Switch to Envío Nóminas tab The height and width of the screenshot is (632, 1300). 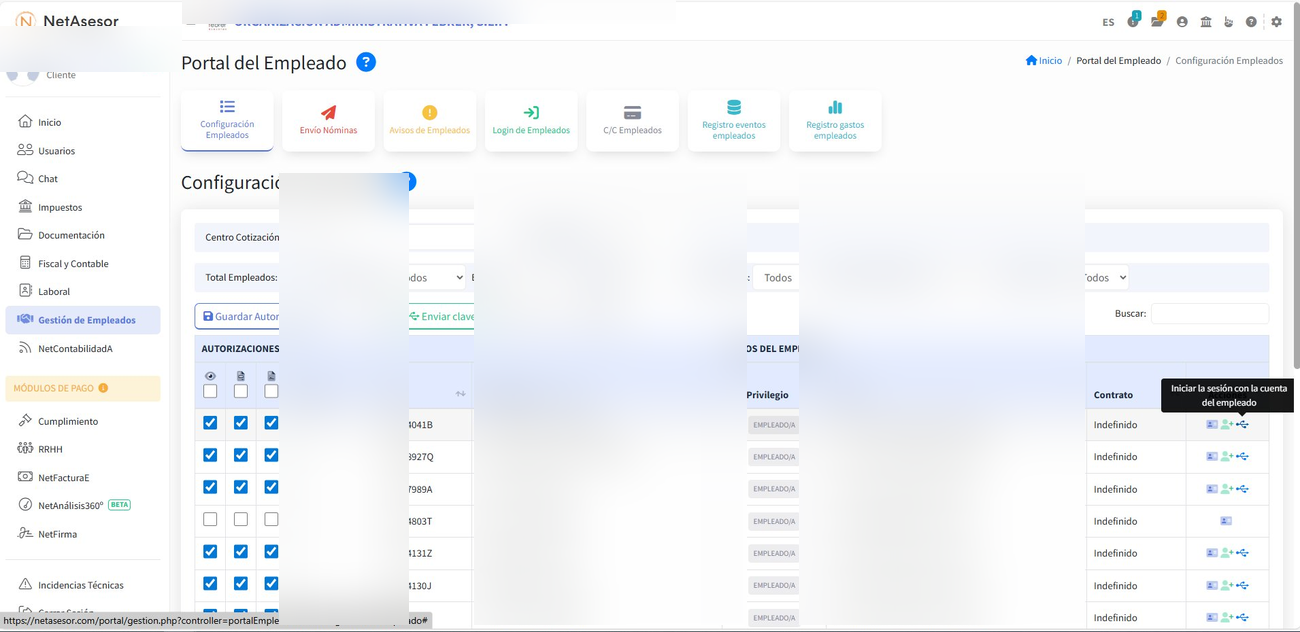(x=328, y=121)
